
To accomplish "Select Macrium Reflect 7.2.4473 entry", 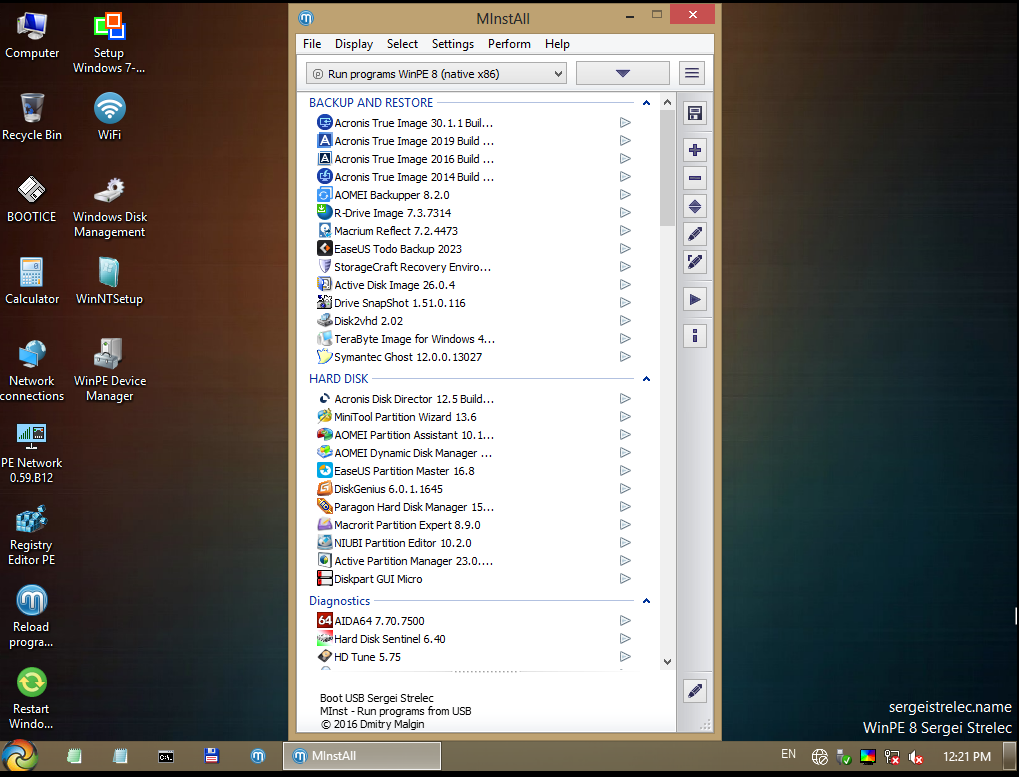I will tap(396, 231).
